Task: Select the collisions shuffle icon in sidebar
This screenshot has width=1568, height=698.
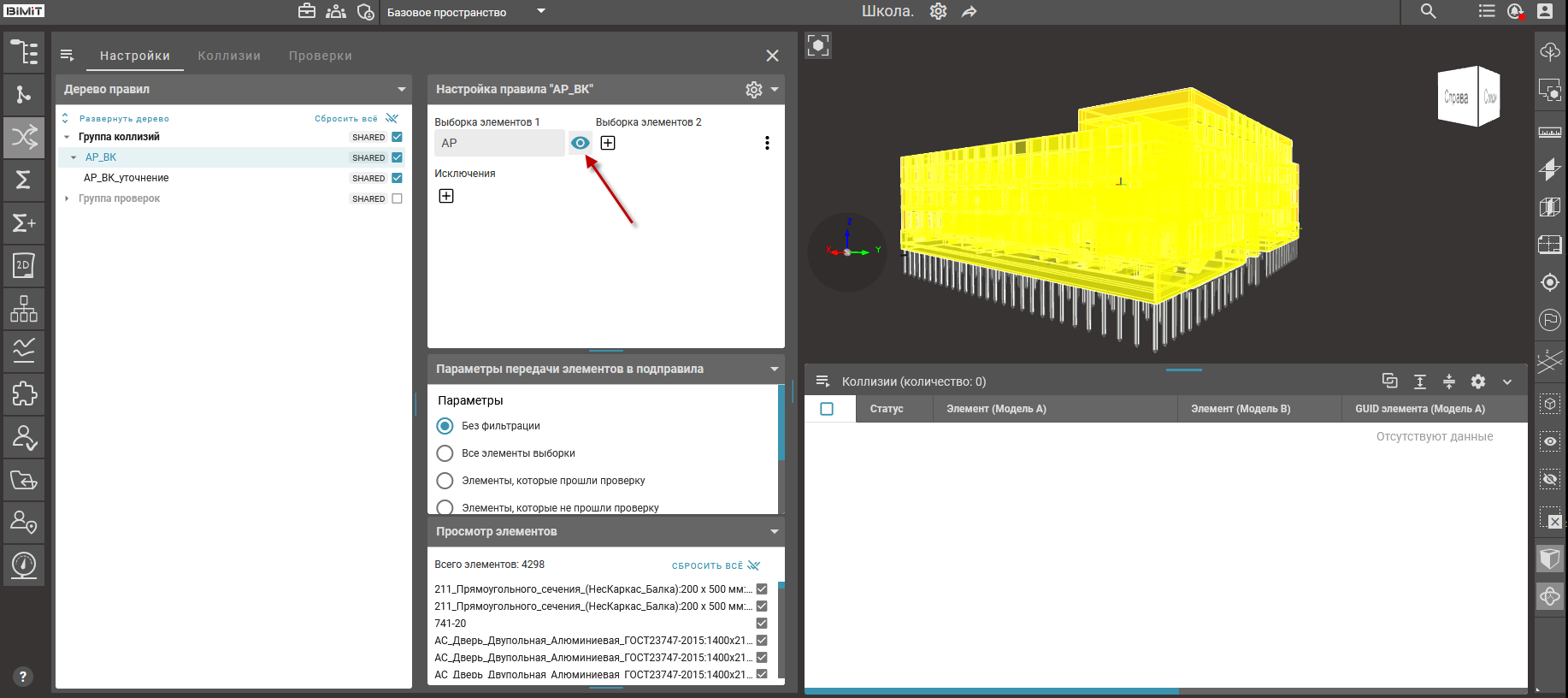Action: tap(24, 137)
